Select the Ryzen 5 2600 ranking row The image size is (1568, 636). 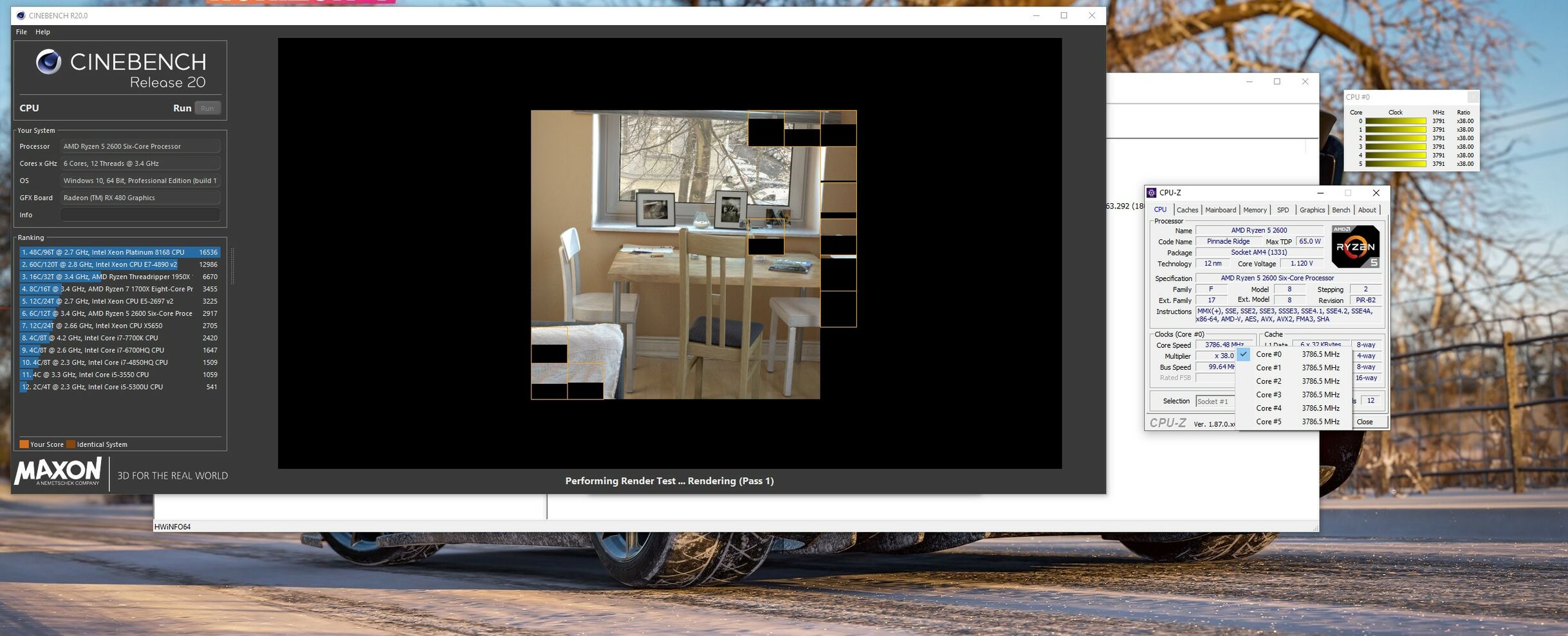(120, 313)
